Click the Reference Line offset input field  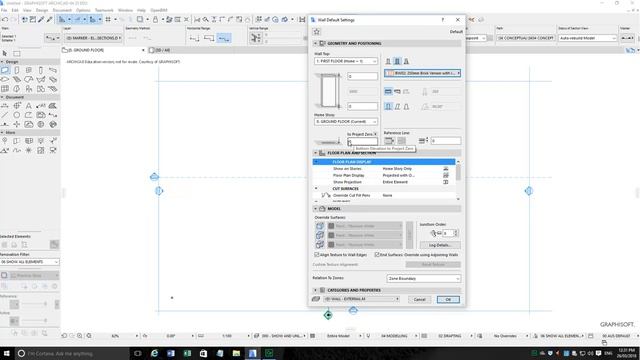pos(446,141)
